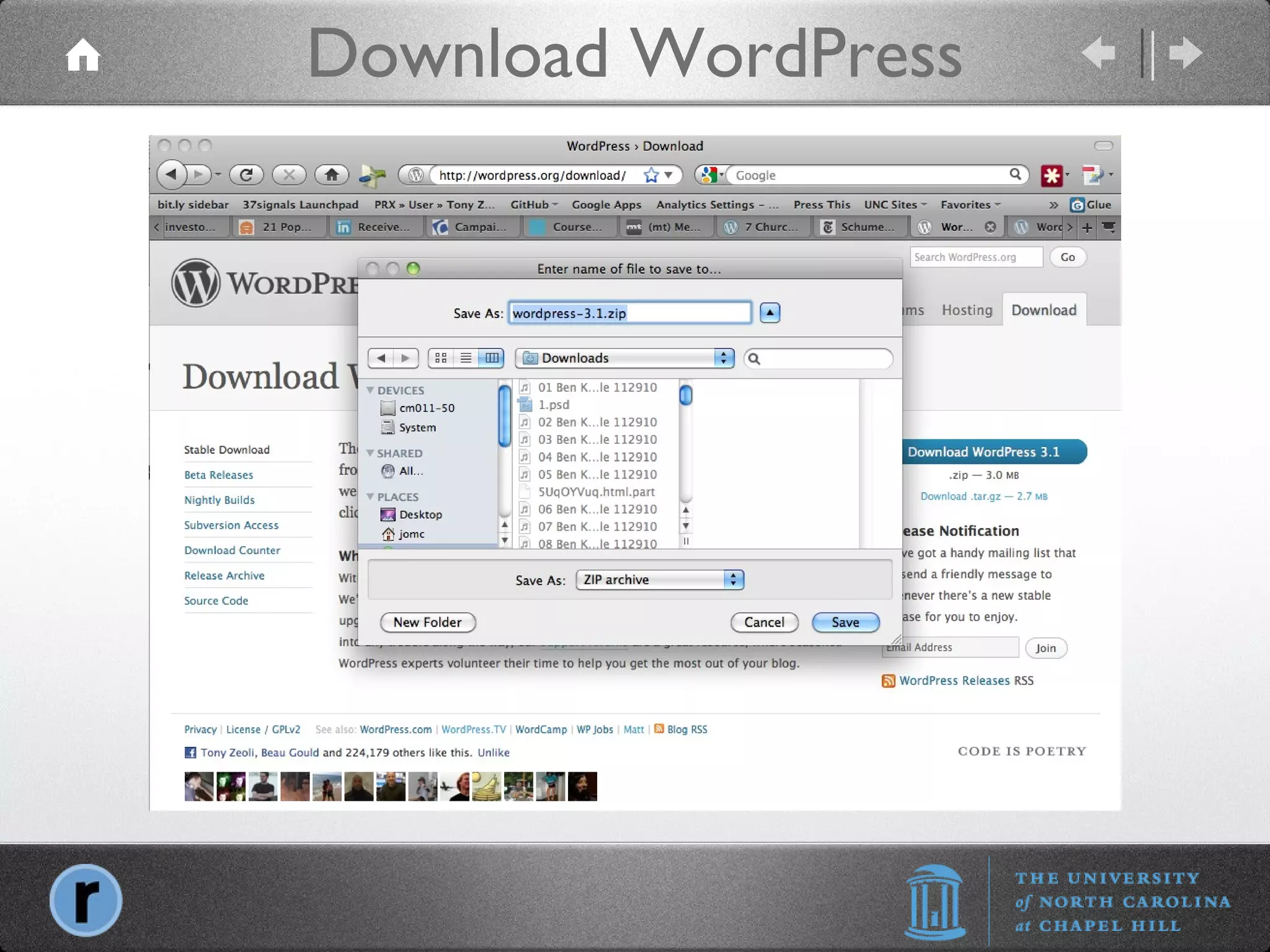Open the browser home page button
The height and width of the screenshot is (952, 1270).
pos(332,175)
